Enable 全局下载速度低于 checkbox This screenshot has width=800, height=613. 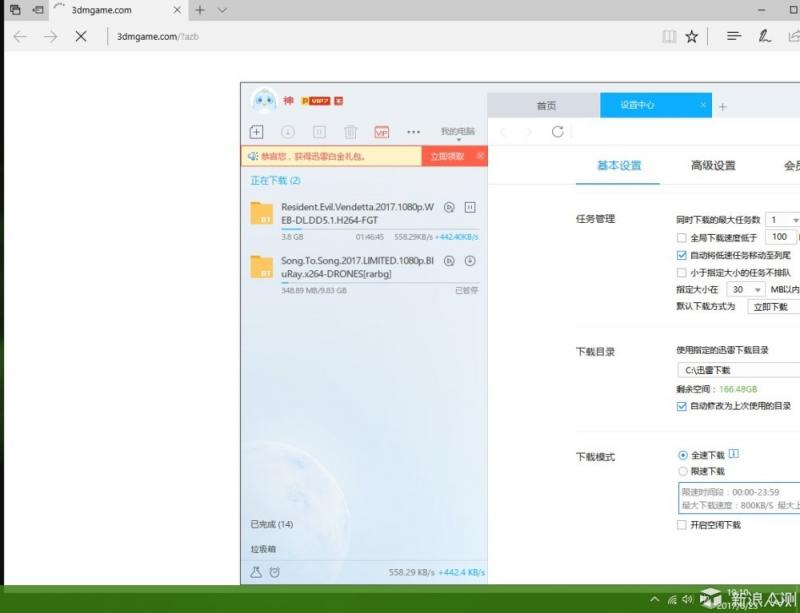click(681, 237)
